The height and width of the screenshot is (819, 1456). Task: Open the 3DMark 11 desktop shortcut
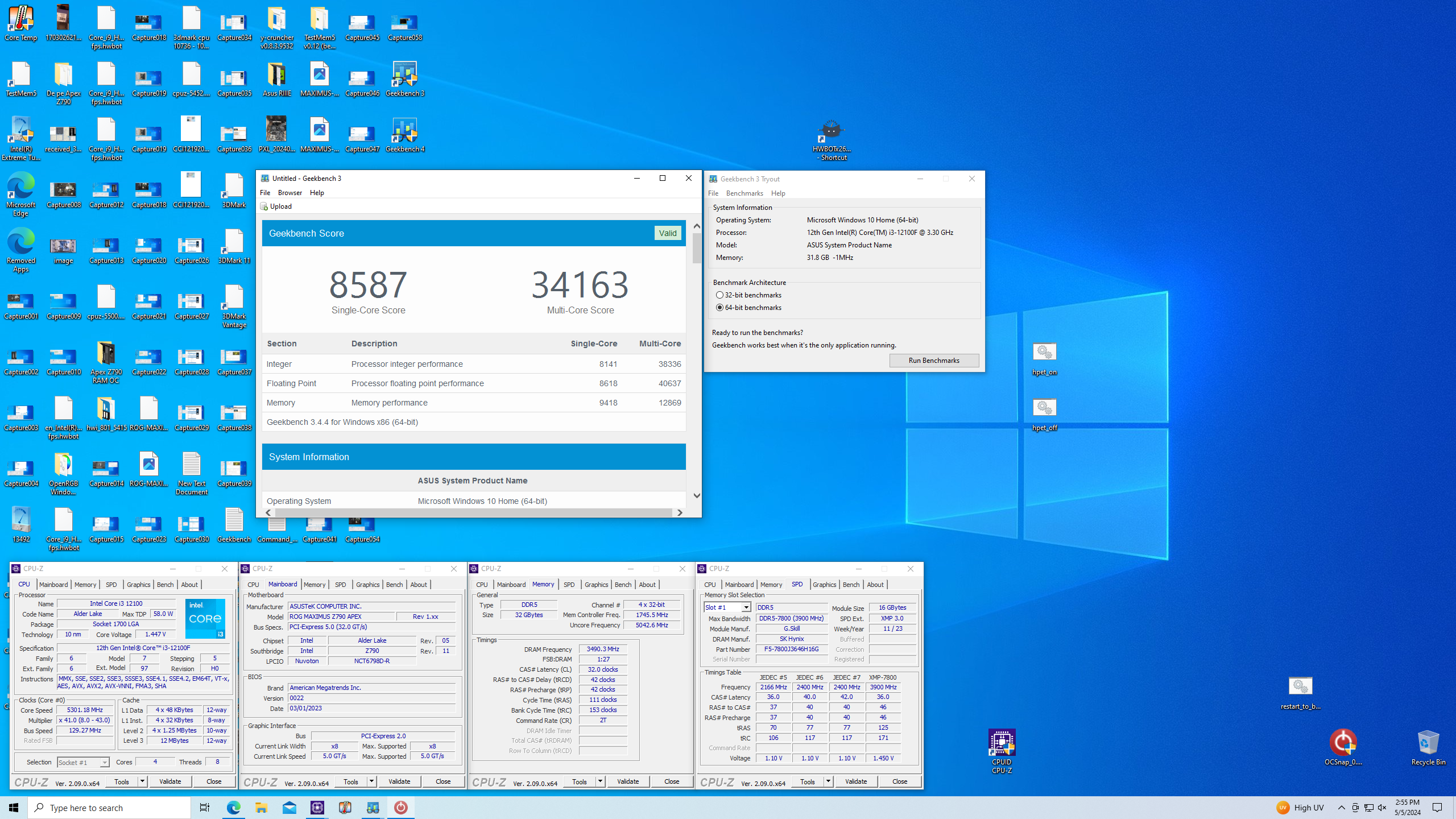pyautogui.click(x=234, y=246)
